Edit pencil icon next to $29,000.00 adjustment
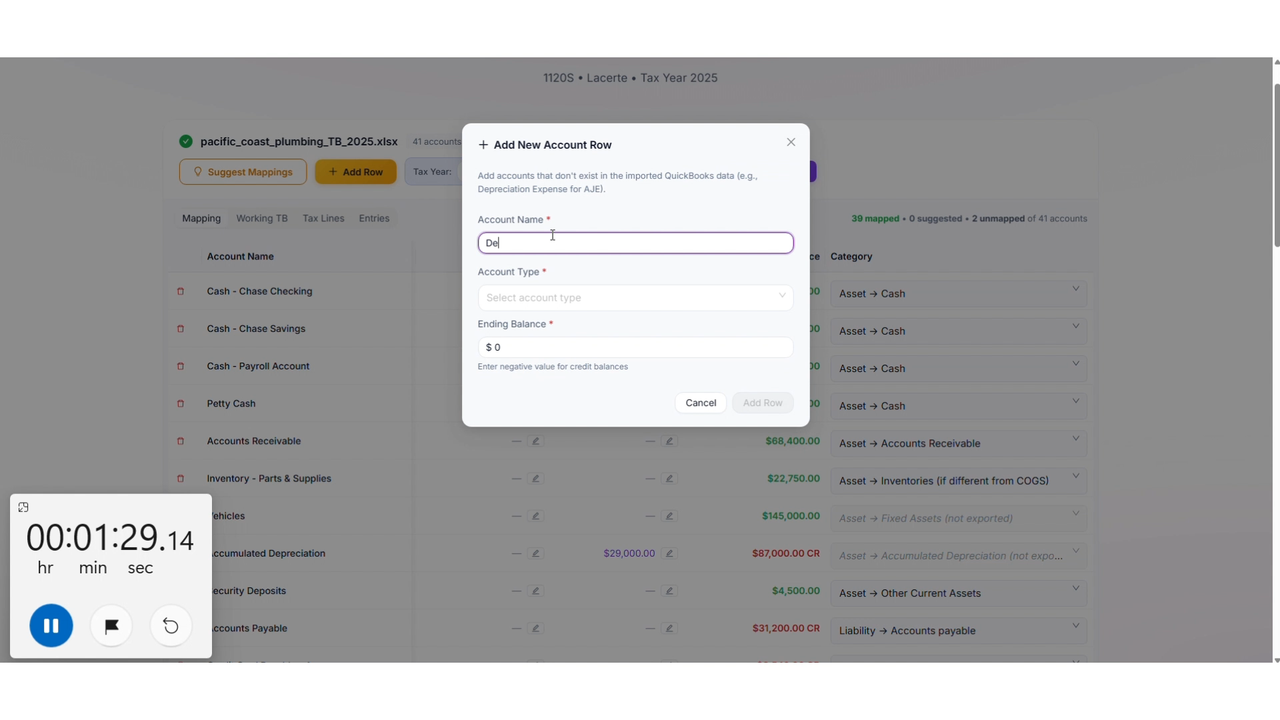 (x=669, y=553)
